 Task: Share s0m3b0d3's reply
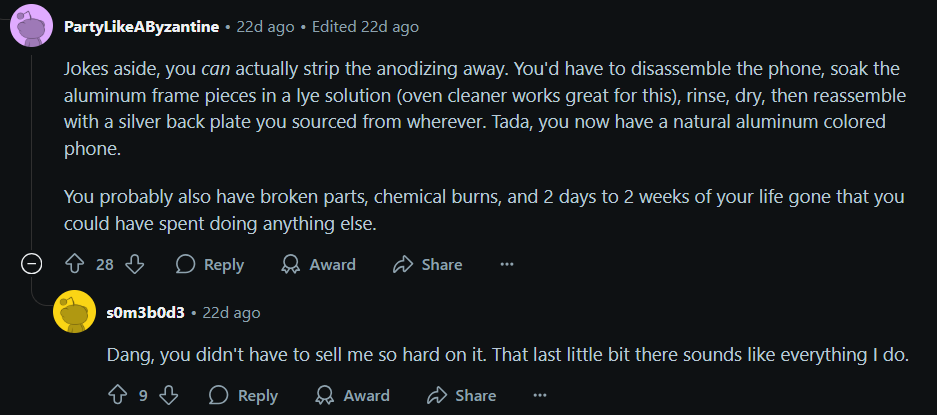click(462, 395)
